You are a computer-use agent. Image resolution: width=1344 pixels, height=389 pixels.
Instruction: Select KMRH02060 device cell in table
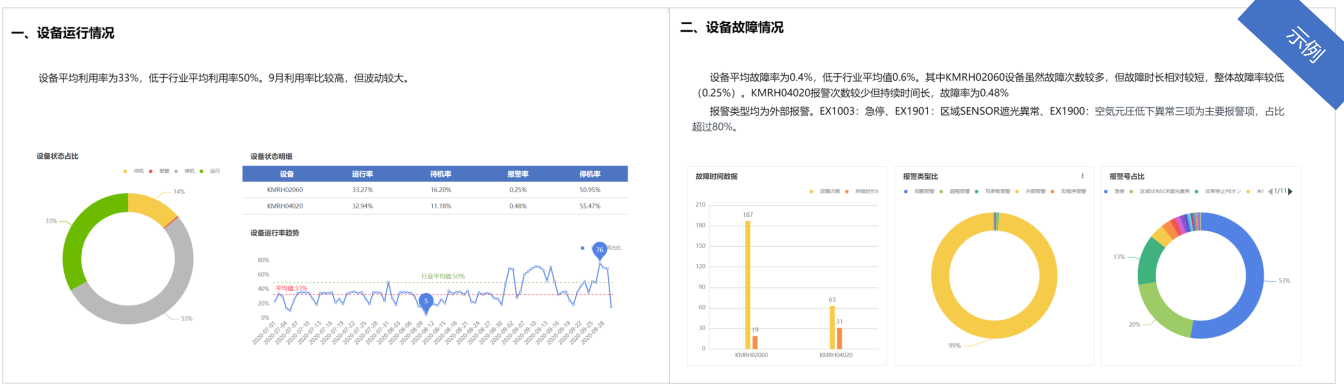(286, 189)
